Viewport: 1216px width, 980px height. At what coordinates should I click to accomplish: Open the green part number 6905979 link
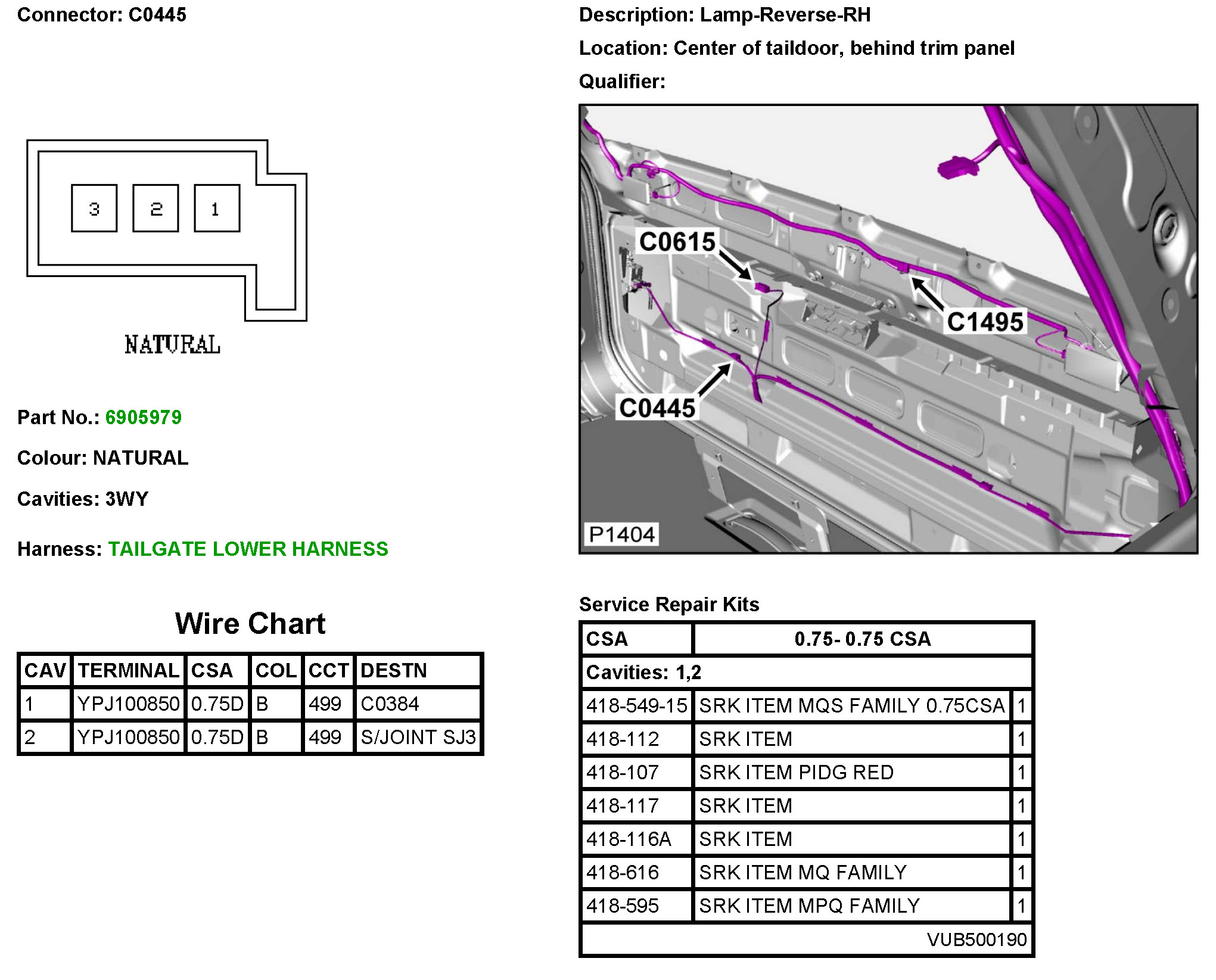(143, 417)
